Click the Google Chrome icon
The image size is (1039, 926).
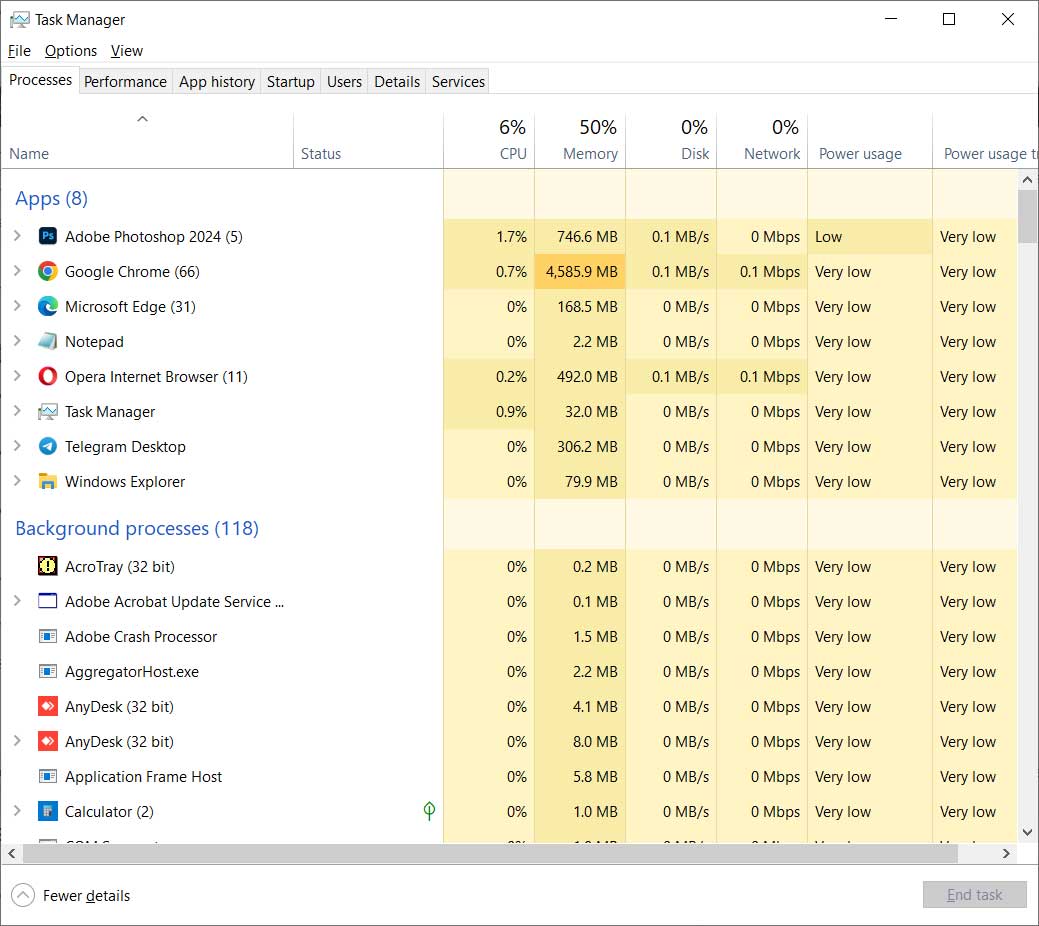click(x=47, y=271)
